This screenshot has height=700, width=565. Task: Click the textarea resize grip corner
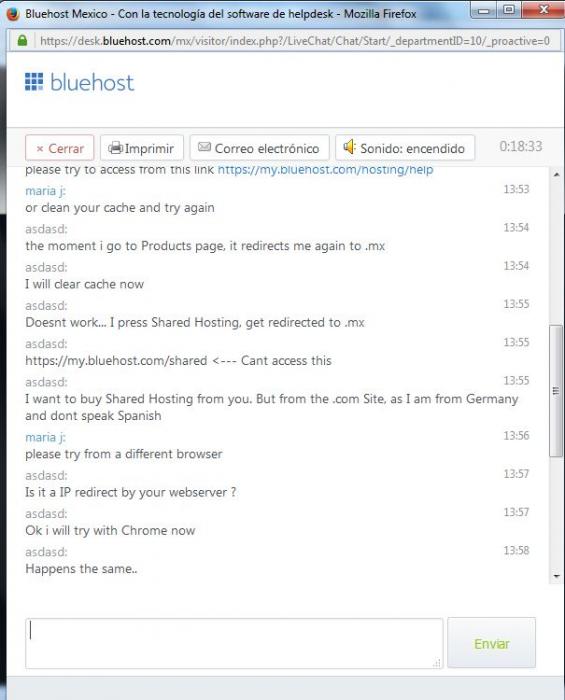coord(437,663)
